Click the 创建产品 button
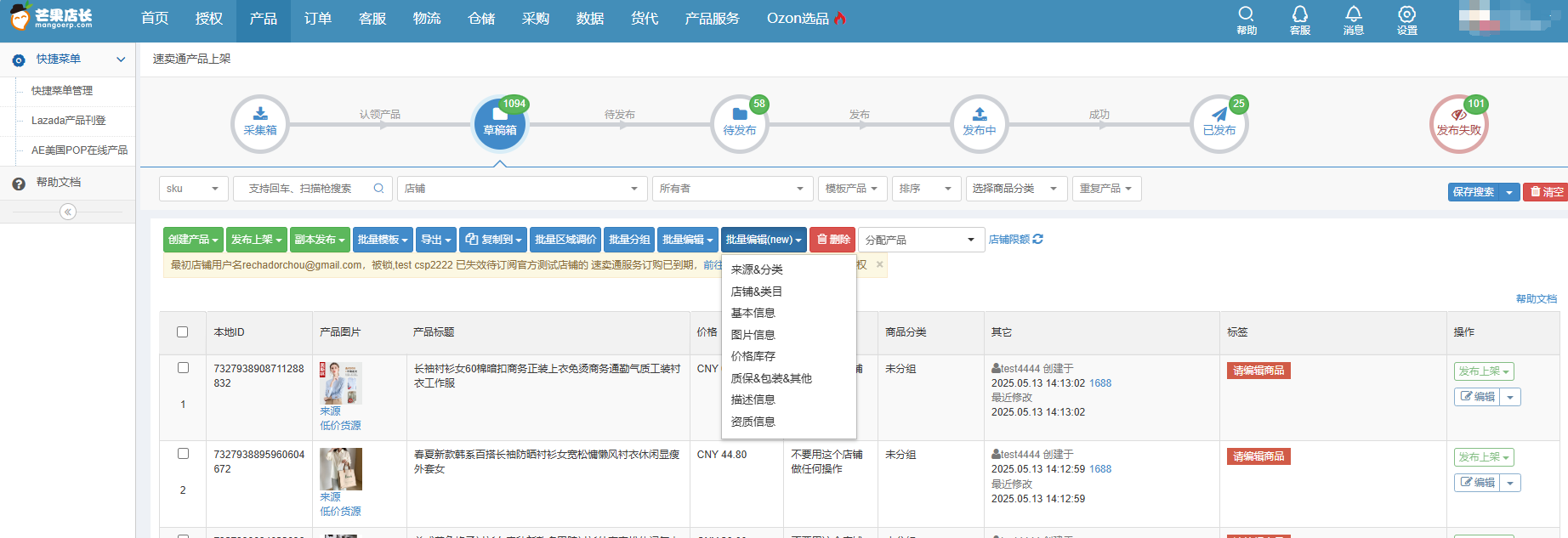The width and height of the screenshot is (1568, 538). pyautogui.click(x=193, y=240)
